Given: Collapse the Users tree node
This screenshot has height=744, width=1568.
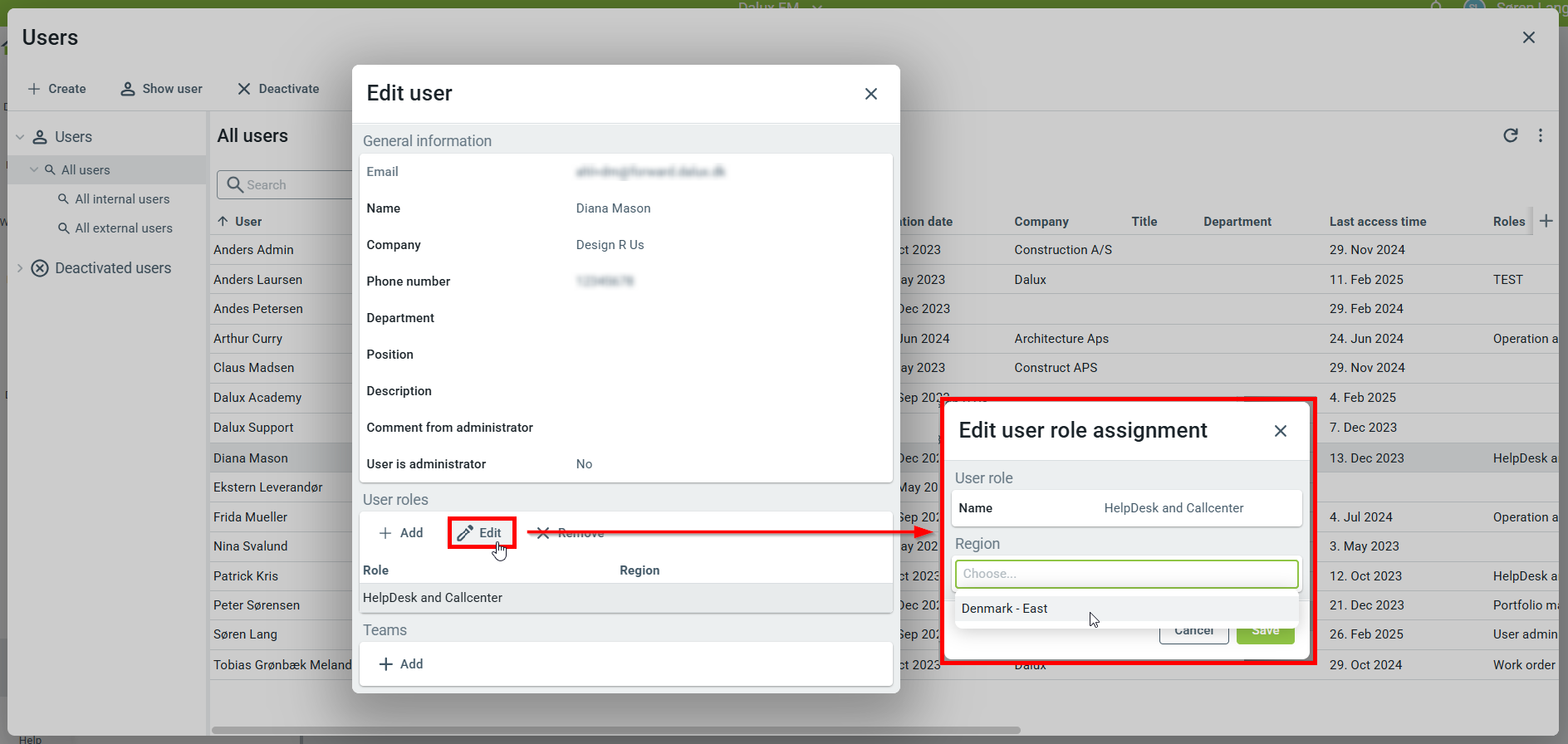Looking at the screenshot, I should pyautogui.click(x=20, y=137).
